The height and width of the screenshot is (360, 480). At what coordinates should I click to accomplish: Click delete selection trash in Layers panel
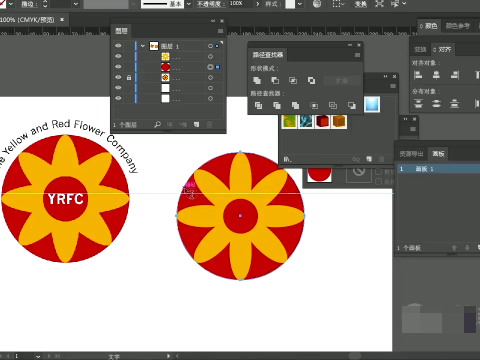point(209,125)
